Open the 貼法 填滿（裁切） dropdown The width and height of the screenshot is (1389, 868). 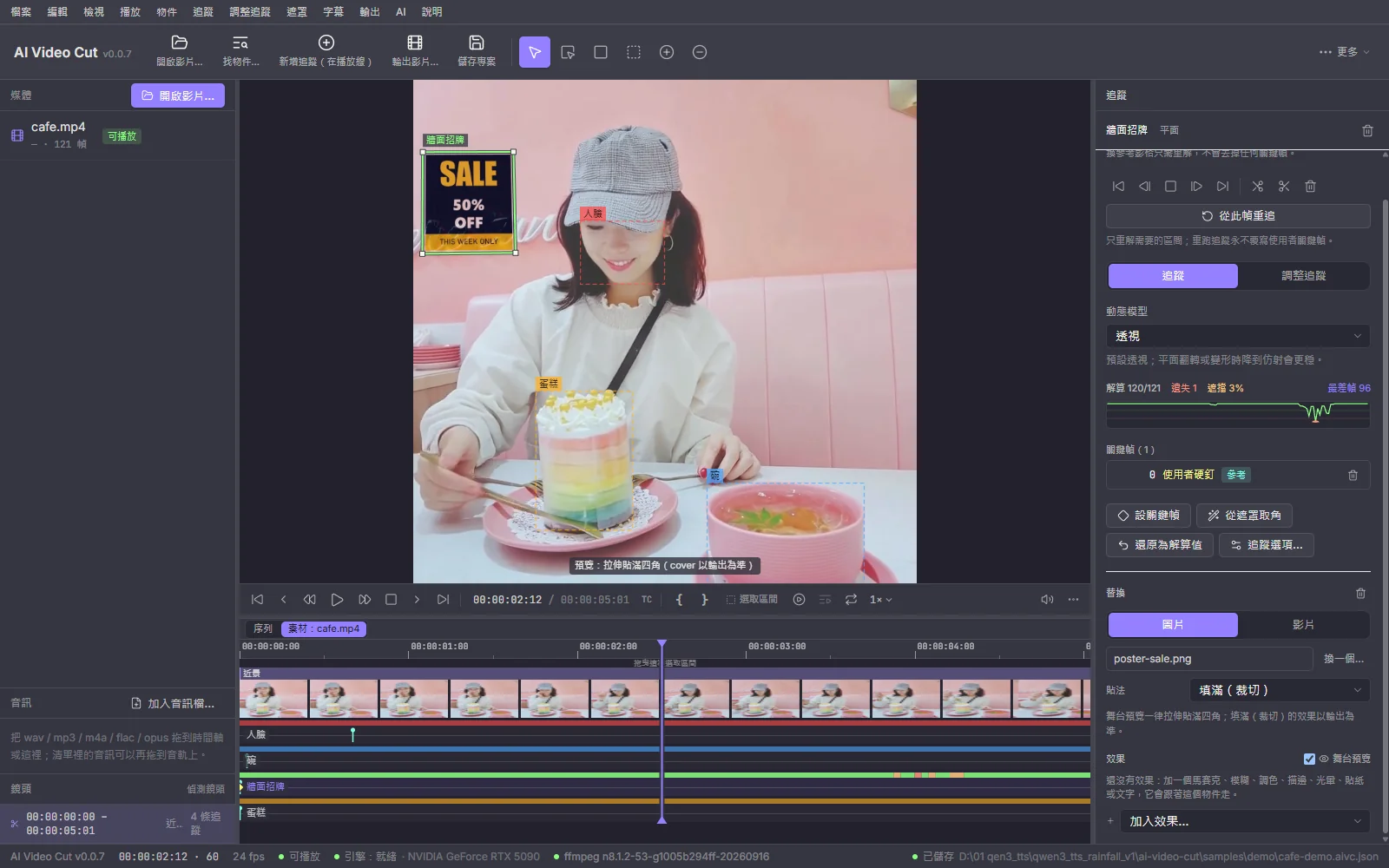pyautogui.click(x=1280, y=690)
